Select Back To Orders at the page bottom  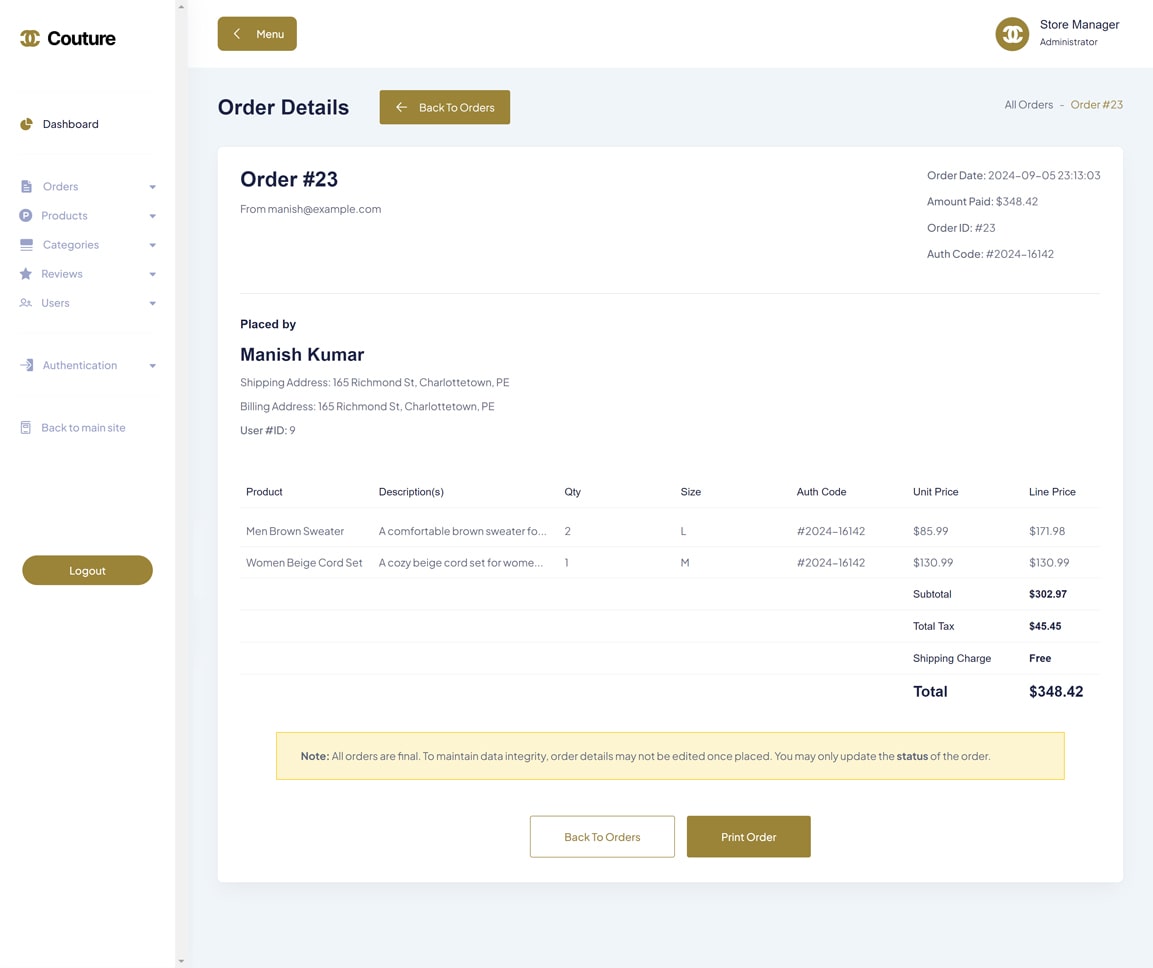tap(602, 836)
